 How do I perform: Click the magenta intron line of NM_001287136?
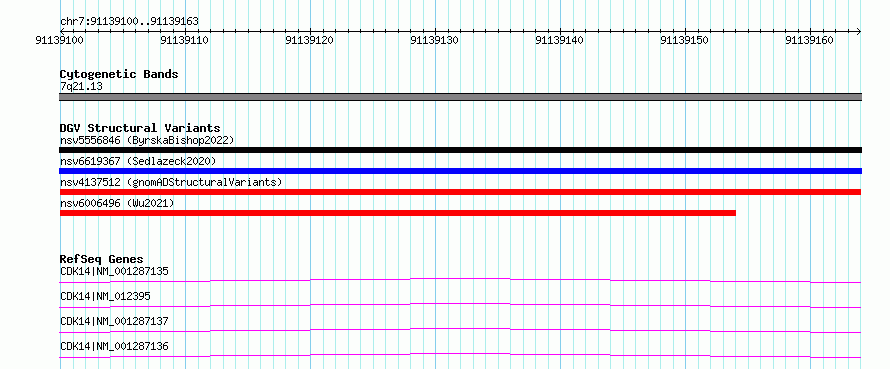click(460, 354)
